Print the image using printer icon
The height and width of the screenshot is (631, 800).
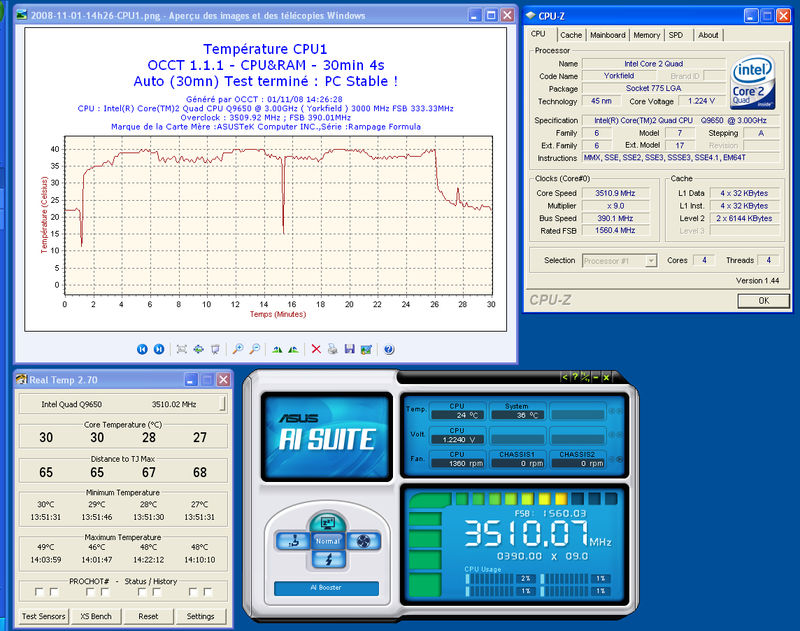[333, 349]
